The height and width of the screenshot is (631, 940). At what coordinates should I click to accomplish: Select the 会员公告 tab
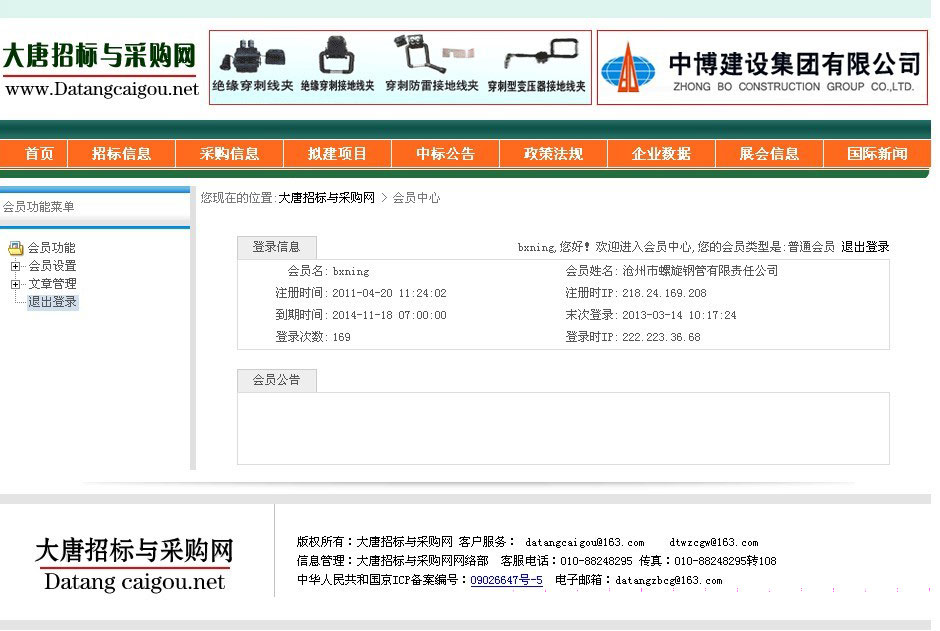click(x=276, y=380)
